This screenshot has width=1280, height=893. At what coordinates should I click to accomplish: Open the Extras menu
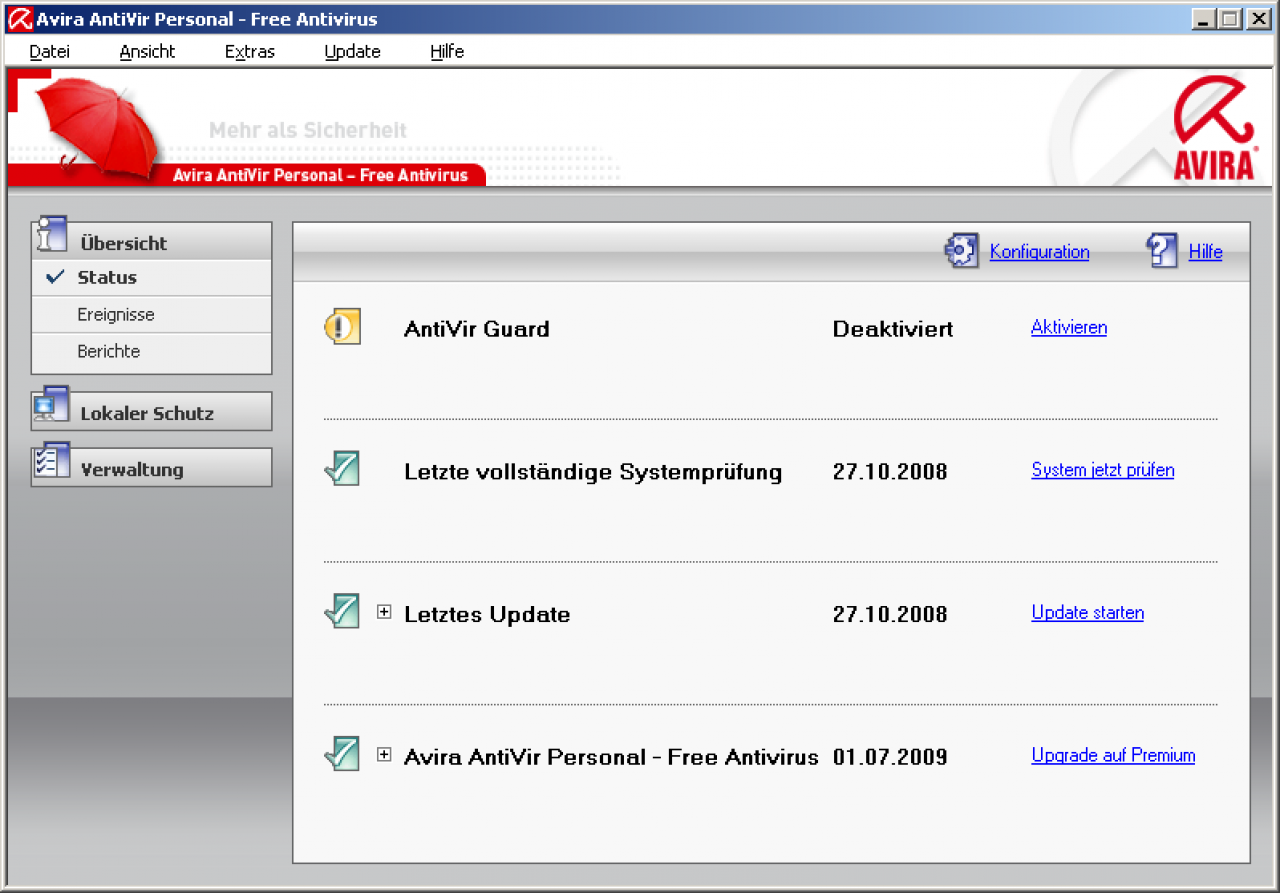(x=250, y=52)
